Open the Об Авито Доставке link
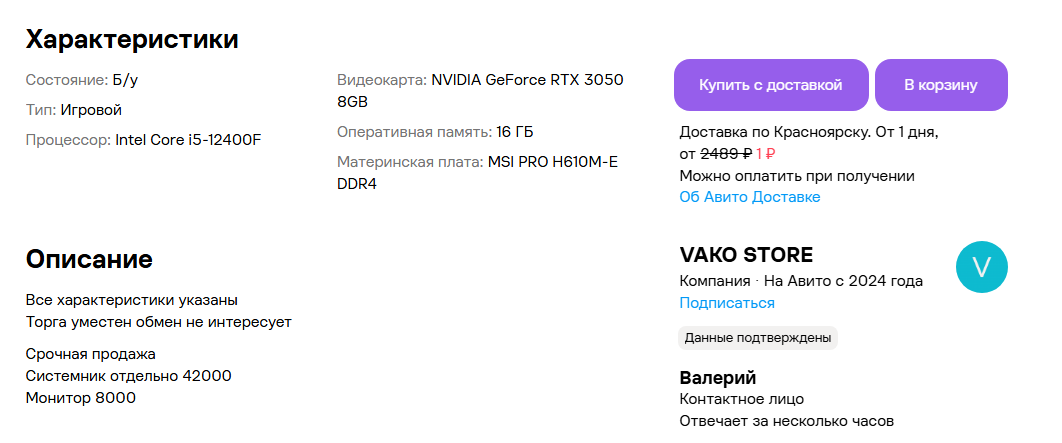The height and width of the screenshot is (443, 1062). (750, 197)
